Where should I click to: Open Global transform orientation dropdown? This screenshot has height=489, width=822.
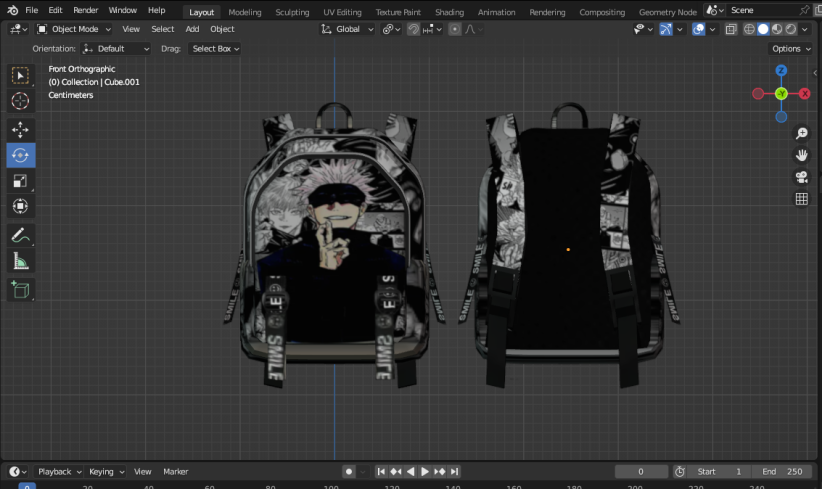348,29
